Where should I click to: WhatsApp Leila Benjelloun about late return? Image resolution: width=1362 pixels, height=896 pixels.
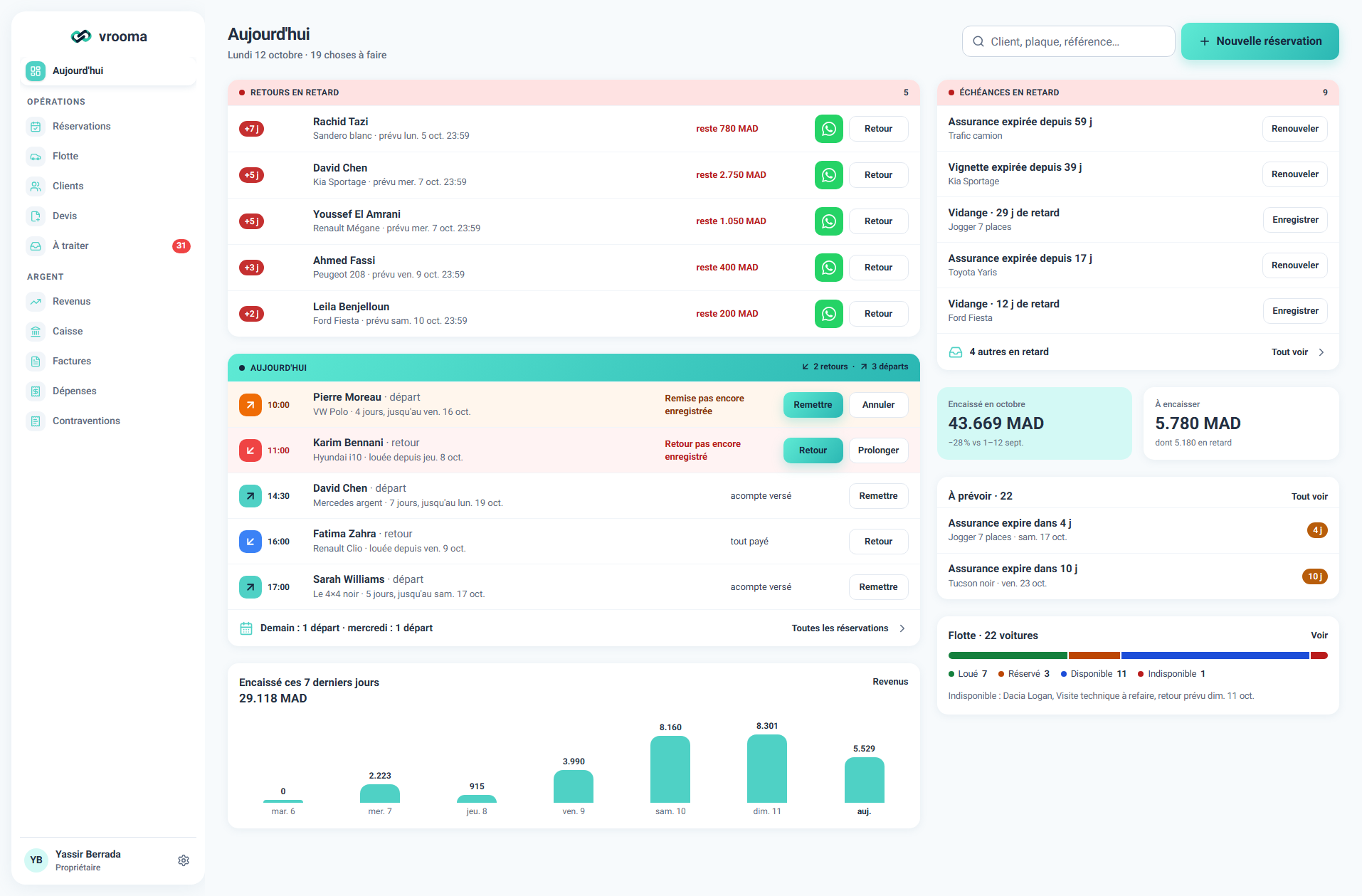[x=828, y=314]
